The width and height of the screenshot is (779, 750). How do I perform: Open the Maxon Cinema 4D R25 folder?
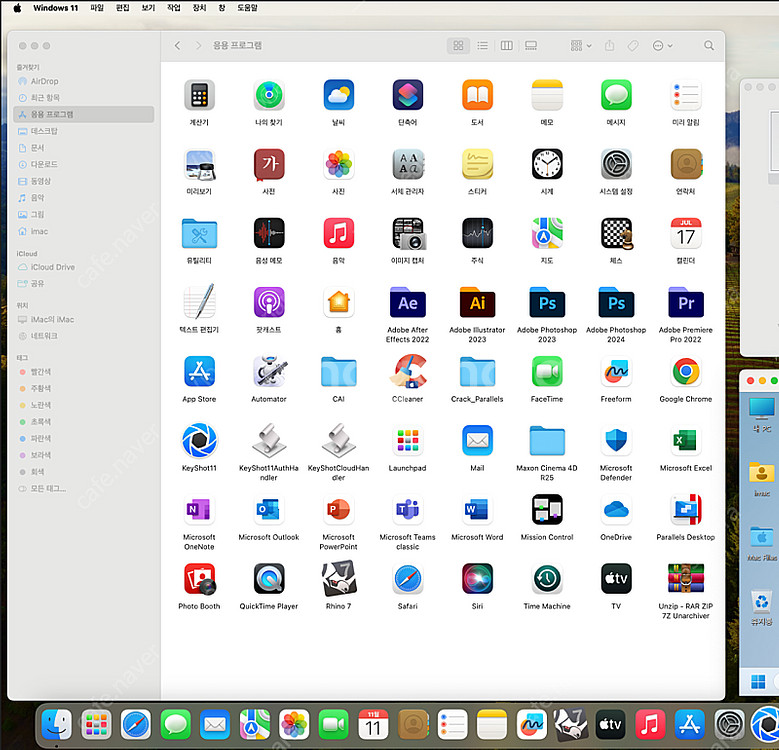coord(546,441)
